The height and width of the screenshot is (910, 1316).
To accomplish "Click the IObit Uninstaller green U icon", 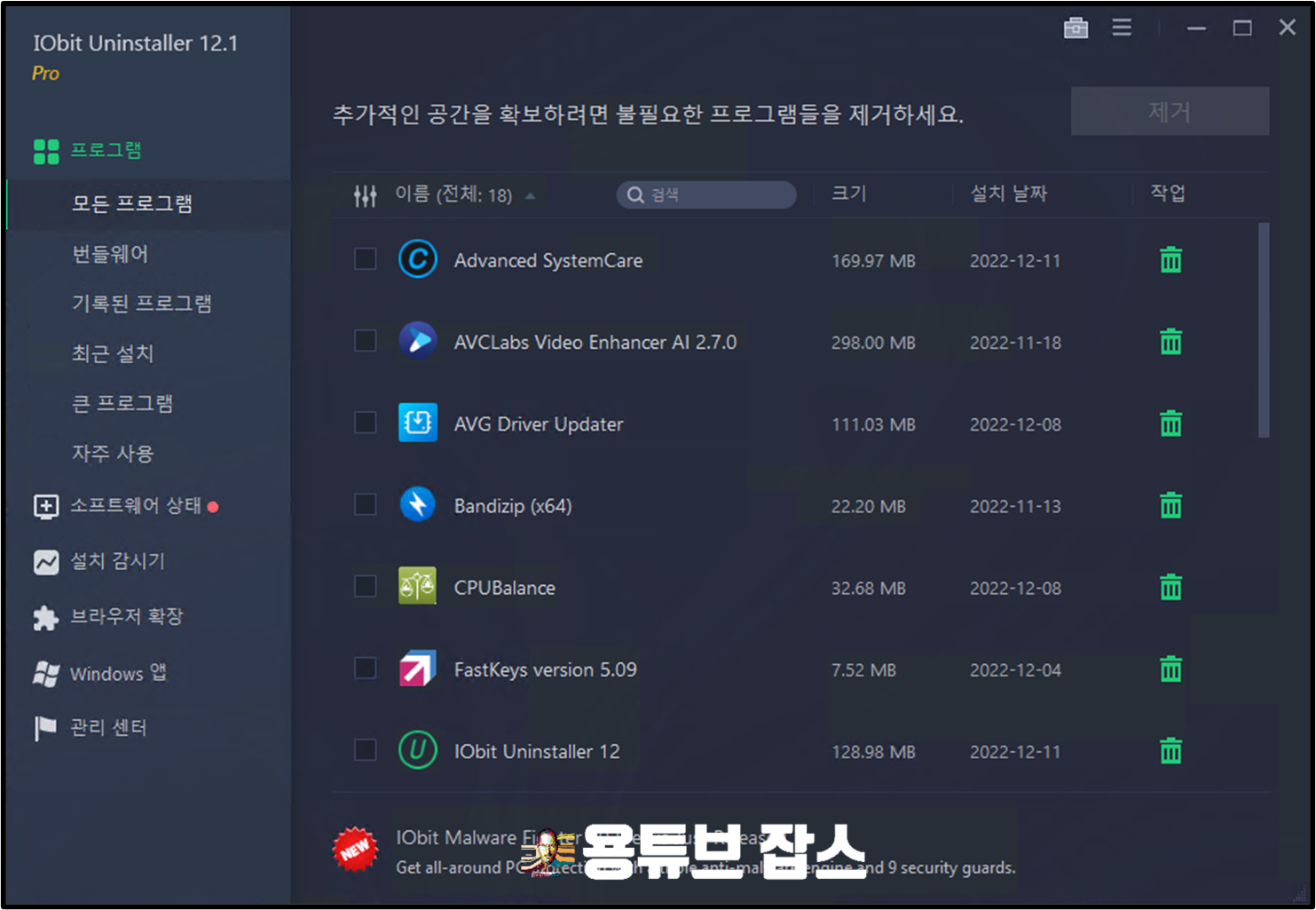I will [417, 750].
